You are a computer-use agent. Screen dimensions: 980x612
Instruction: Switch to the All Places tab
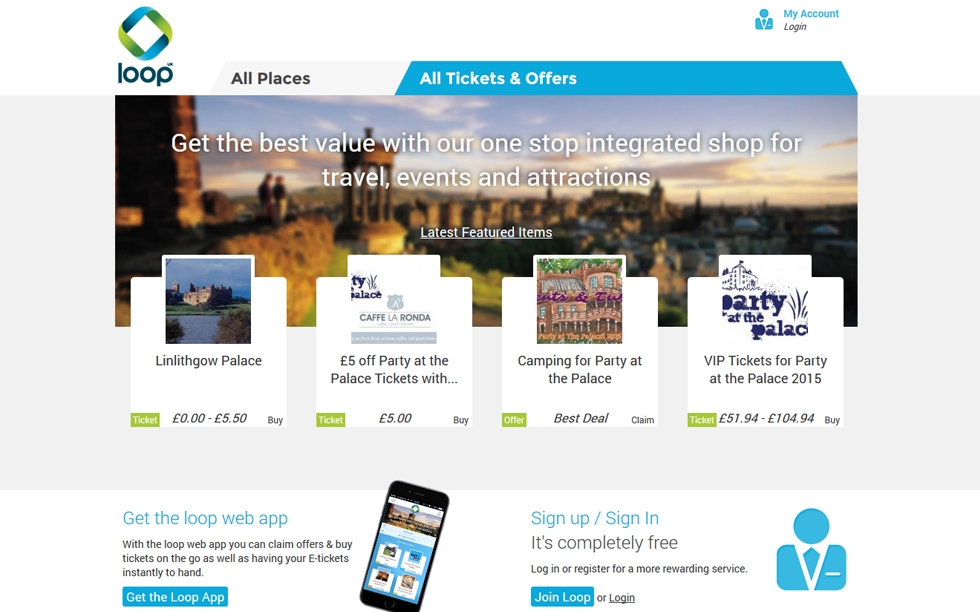coord(271,78)
